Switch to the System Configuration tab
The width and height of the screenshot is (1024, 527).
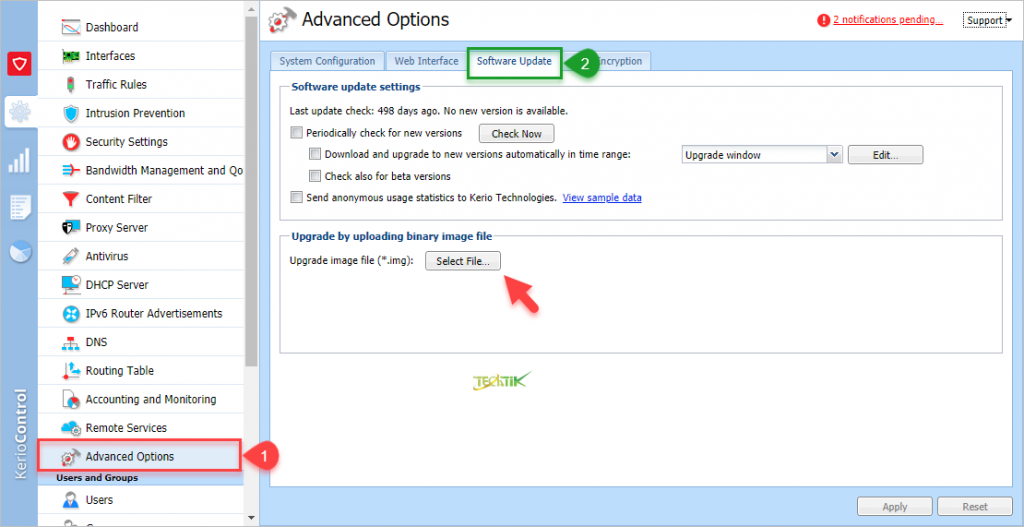coord(327,61)
